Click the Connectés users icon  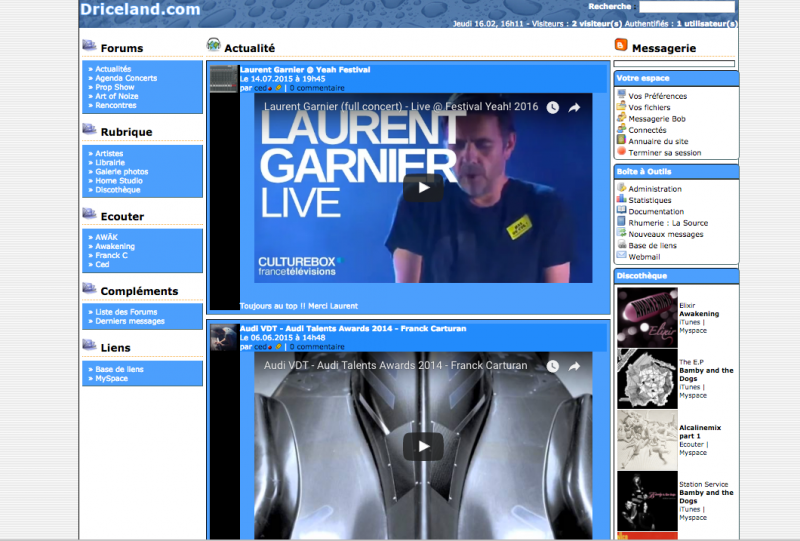point(621,129)
